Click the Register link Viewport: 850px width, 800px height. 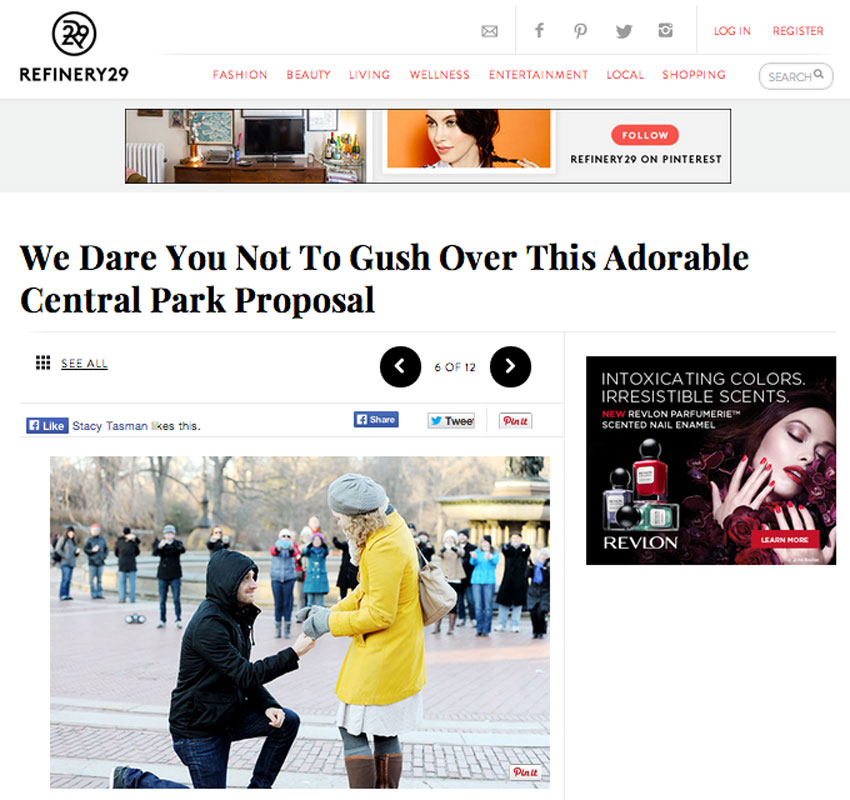[798, 31]
